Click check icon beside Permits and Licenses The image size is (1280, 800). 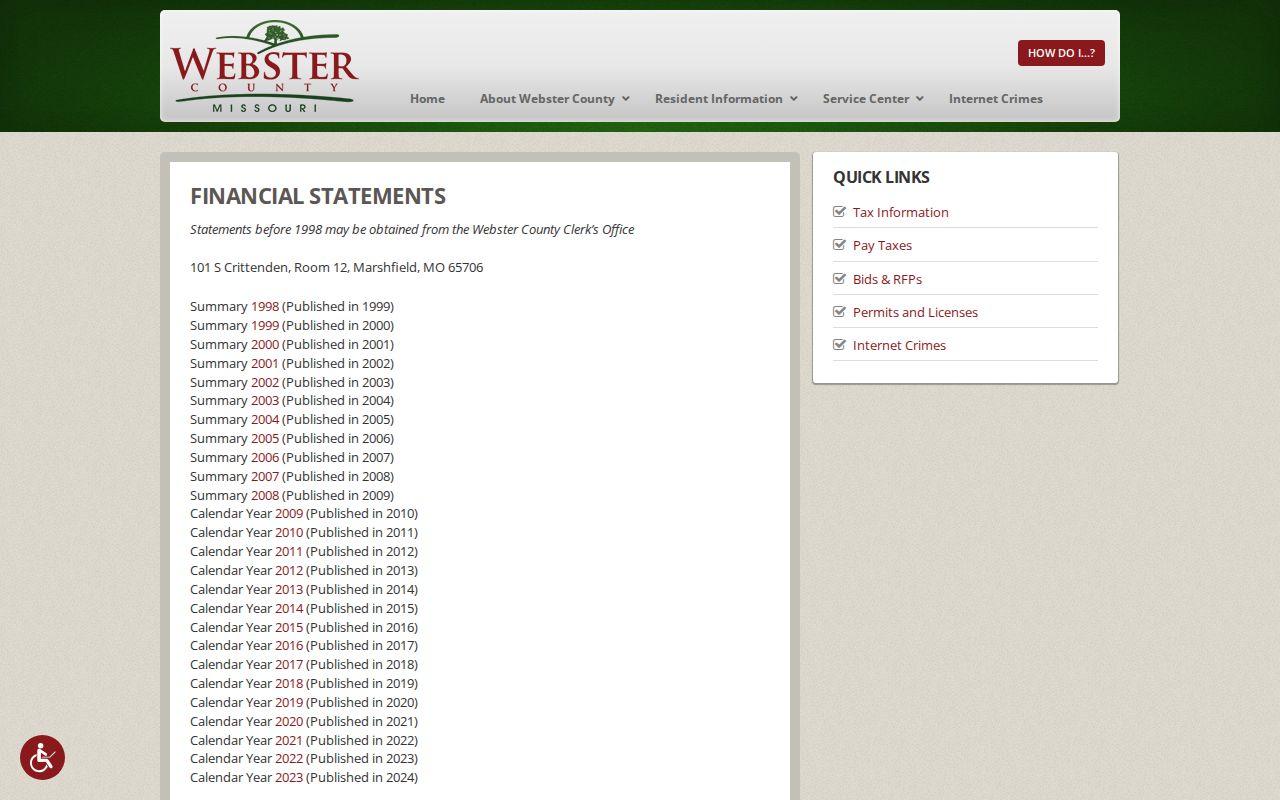coord(840,311)
